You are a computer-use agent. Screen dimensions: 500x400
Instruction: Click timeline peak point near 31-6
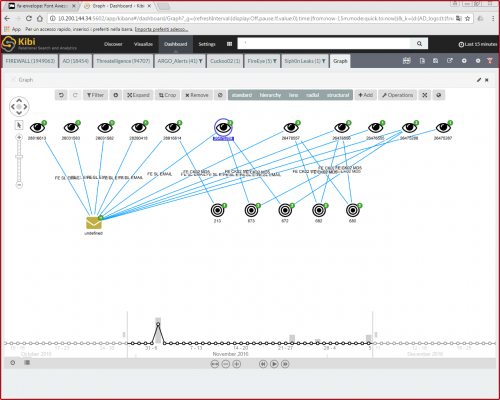pos(158,324)
